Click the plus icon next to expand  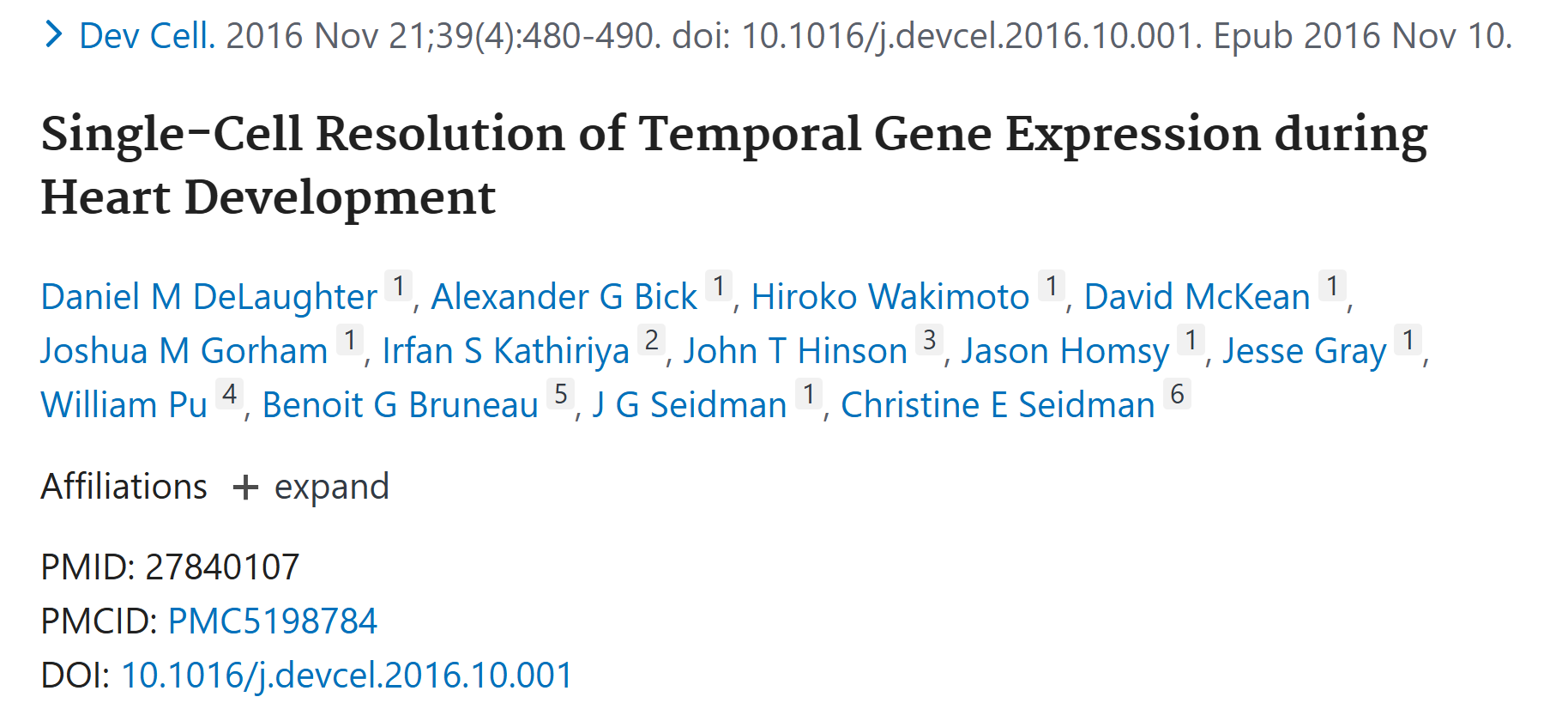pos(245,488)
